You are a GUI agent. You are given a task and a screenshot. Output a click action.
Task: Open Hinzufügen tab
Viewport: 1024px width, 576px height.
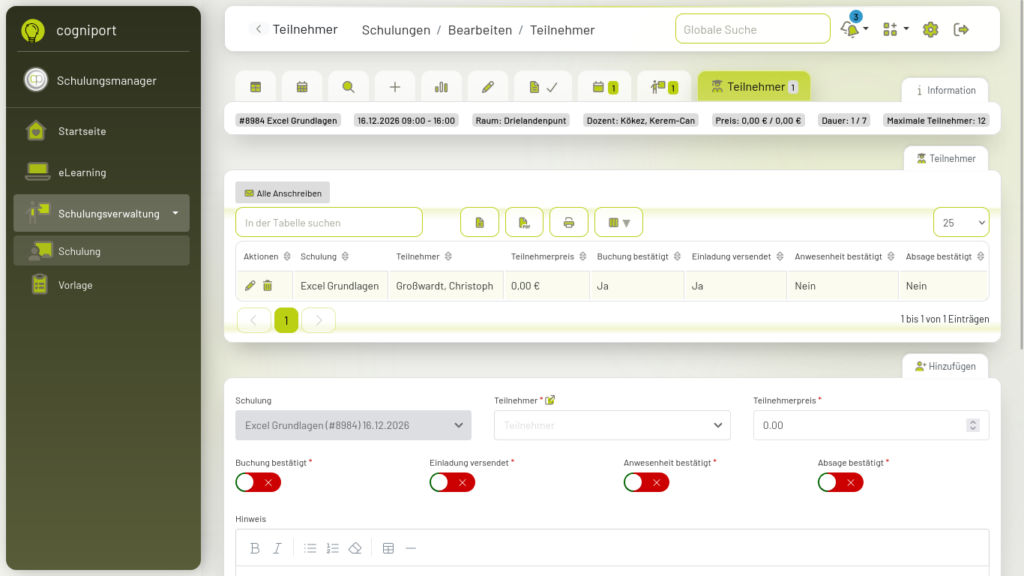pyautogui.click(x=945, y=366)
